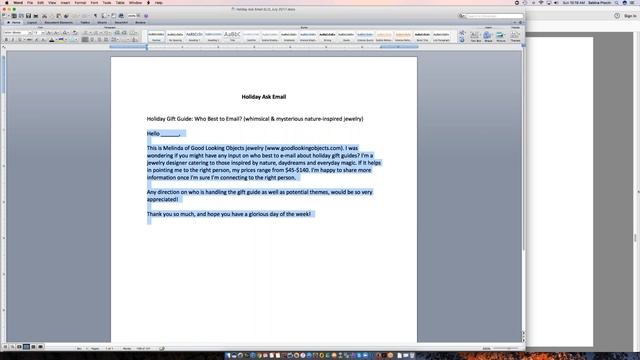This screenshot has width=640, height=360.
Task: Click the Shrink Font icon
Action: pyautogui.click(x=56, y=33)
